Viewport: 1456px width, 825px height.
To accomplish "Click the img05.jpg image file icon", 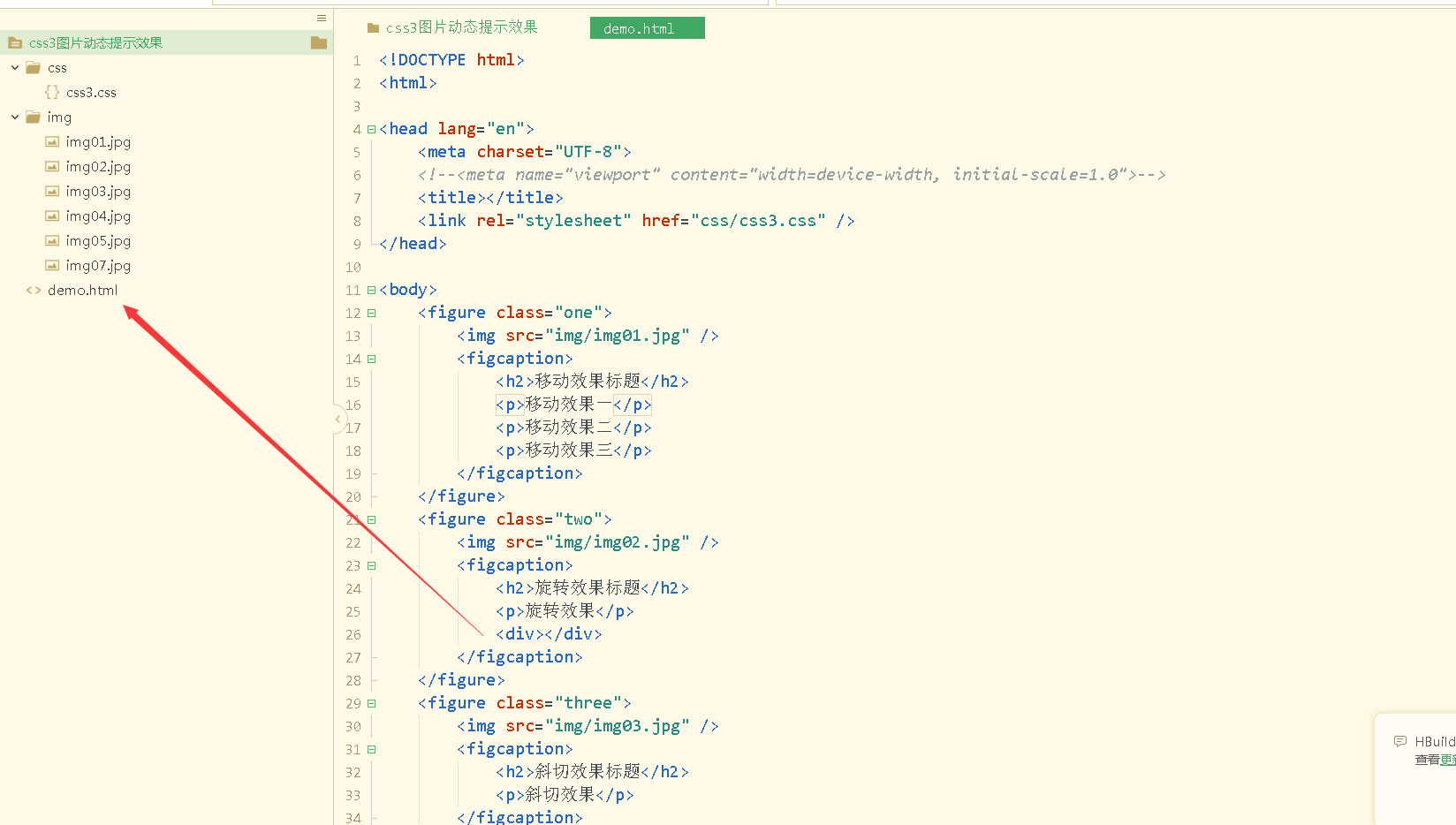I will (x=52, y=241).
